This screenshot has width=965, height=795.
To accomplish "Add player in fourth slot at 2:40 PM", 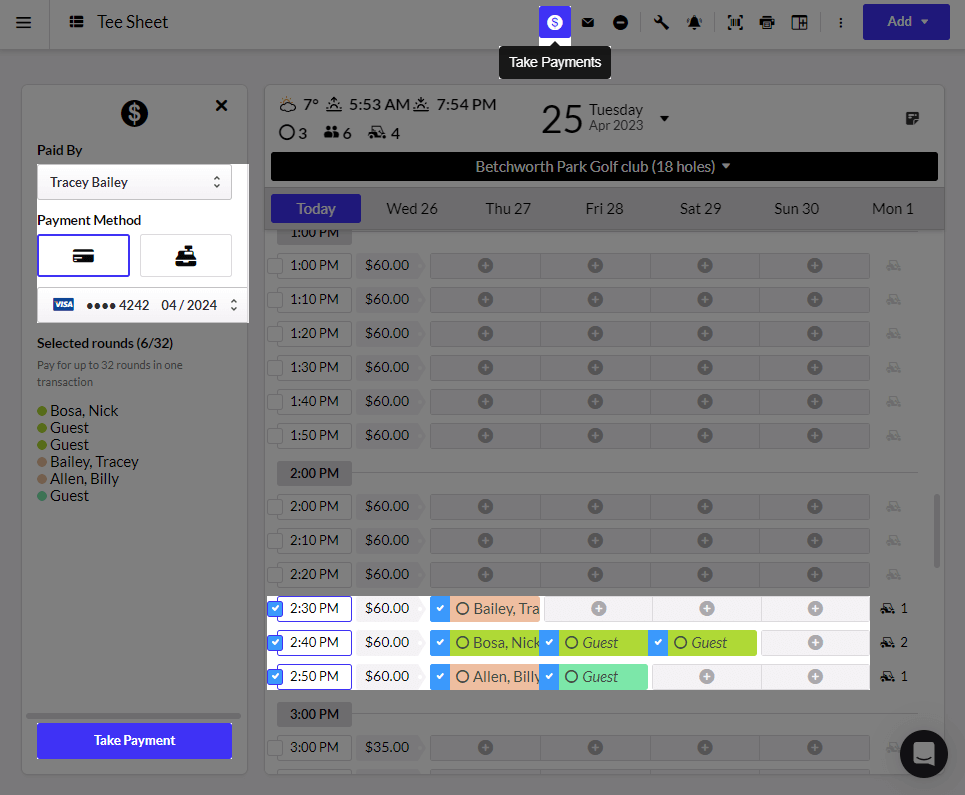I will pyautogui.click(x=815, y=642).
